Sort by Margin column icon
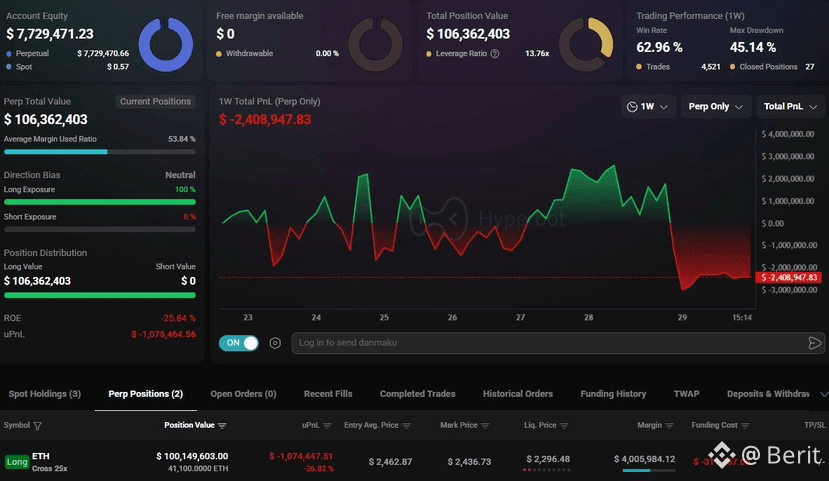829x481 pixels. coord(669,426)
